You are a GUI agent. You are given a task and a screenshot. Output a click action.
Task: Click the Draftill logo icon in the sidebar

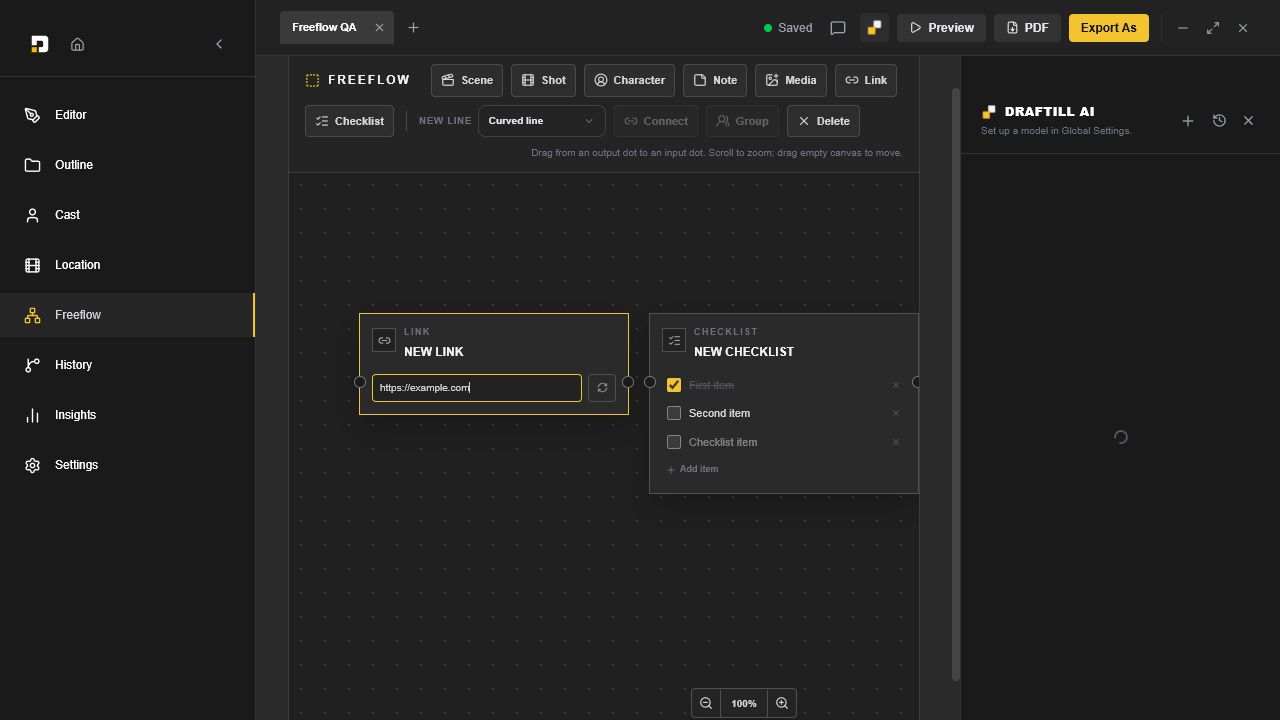pos(39,44)
